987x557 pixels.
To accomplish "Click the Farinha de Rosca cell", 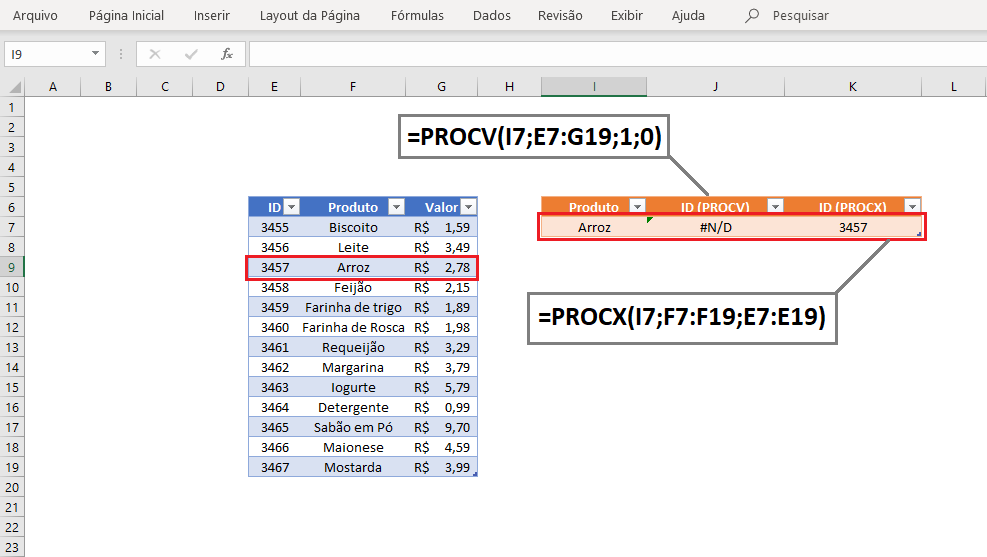I will [x=353, y=327].
